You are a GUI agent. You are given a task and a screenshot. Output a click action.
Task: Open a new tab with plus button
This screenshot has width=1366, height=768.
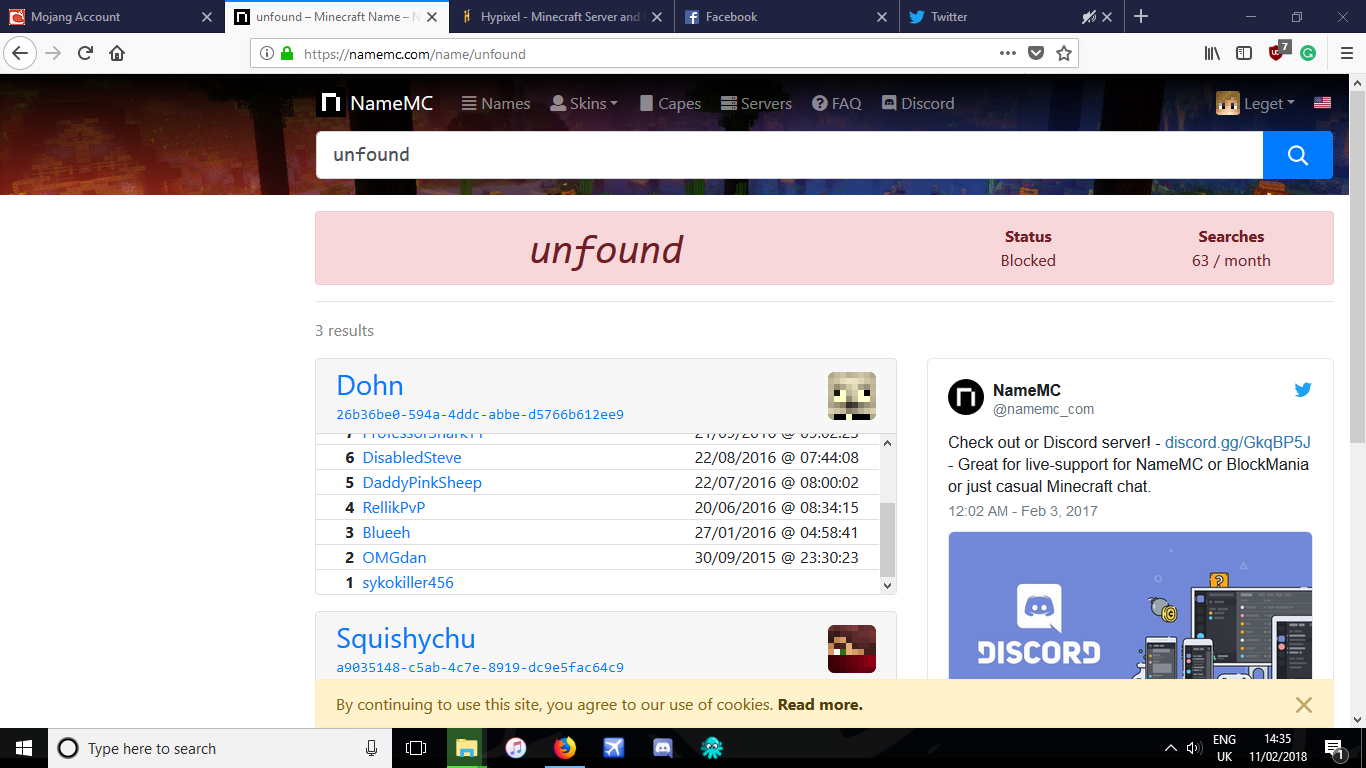1141,17
